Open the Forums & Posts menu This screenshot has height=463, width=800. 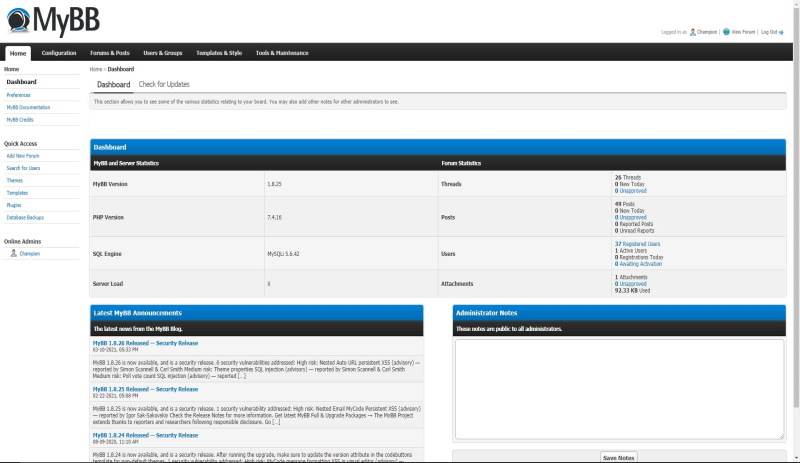[x=110, y=53]
